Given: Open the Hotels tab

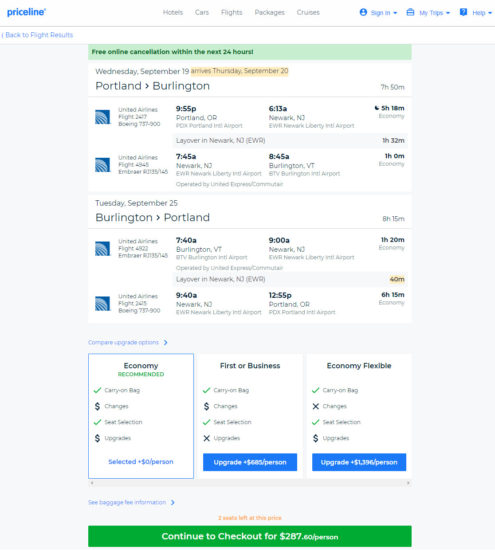Looking at the screenshot, I should coord(173,12).
